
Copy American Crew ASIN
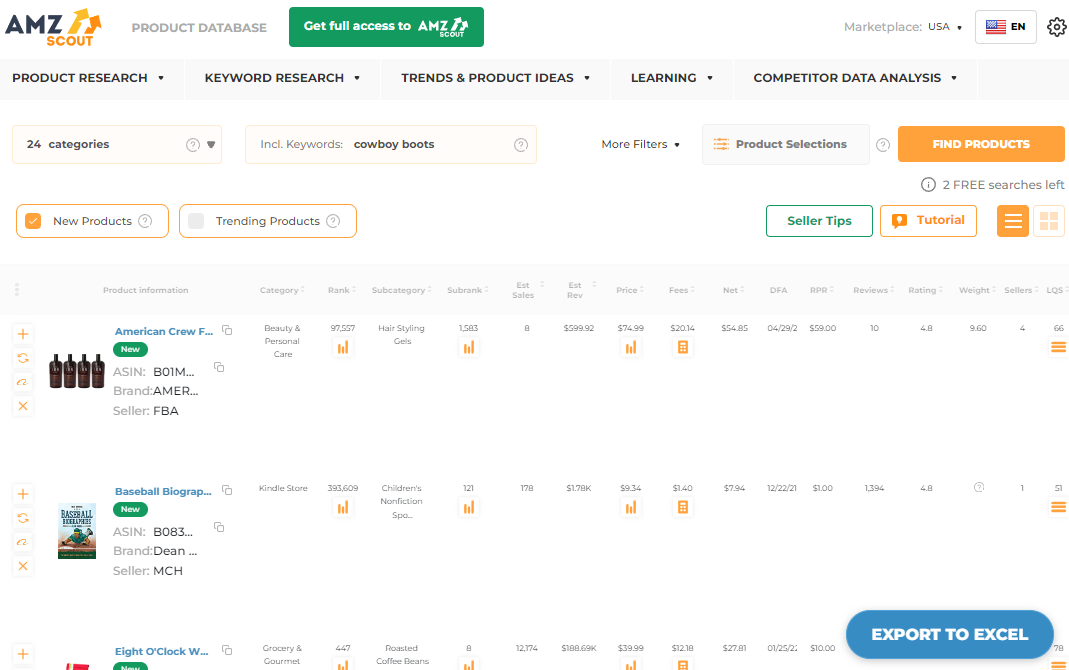pyautogui.click(x=219, y=367)
